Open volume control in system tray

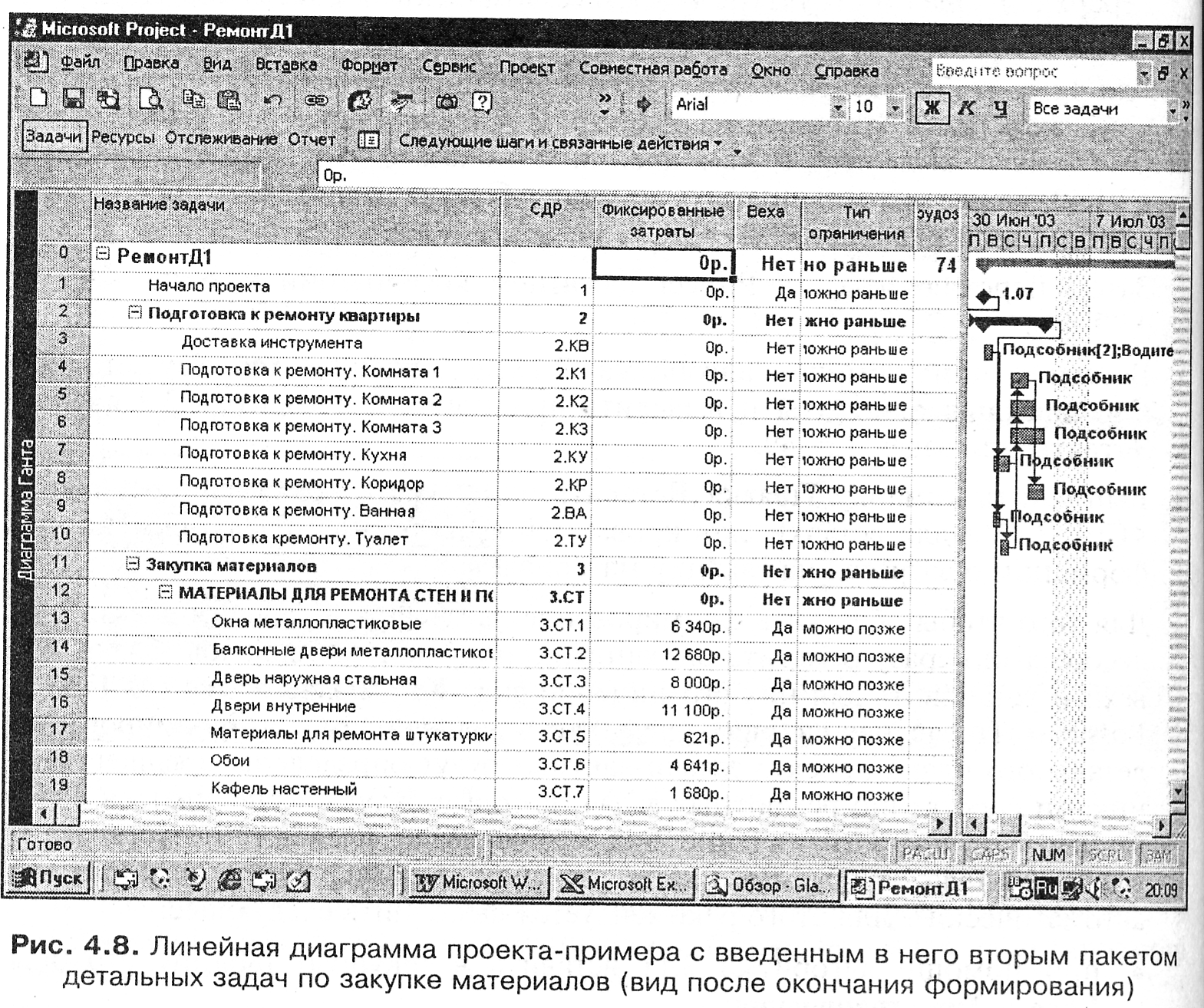coord(1093,889)
